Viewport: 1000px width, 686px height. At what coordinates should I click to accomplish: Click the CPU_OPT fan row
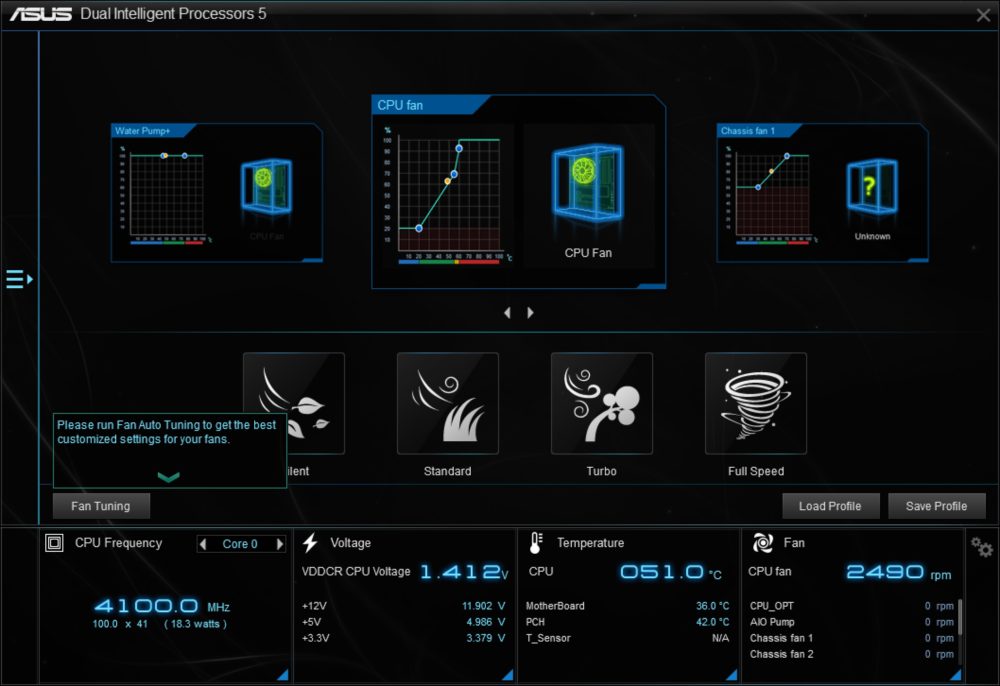(851, 606)
